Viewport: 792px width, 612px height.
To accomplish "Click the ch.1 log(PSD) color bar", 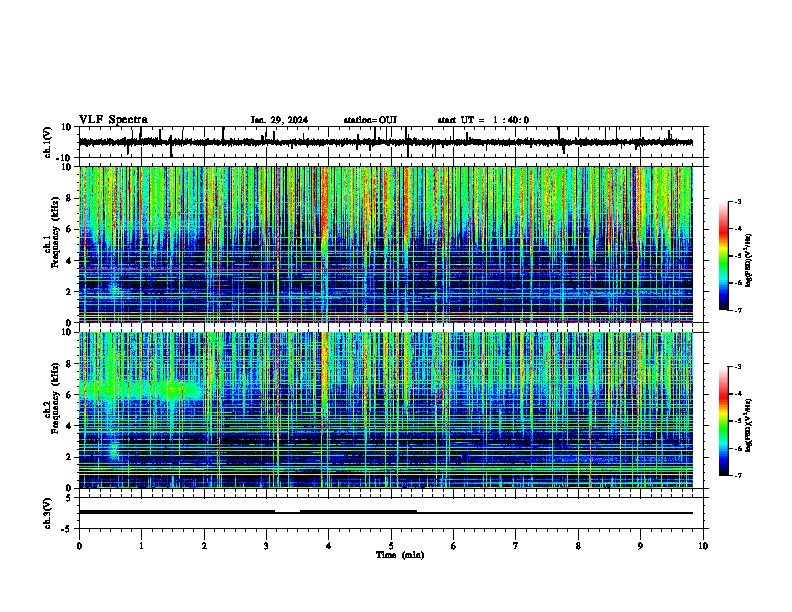I will click(724, 256).
